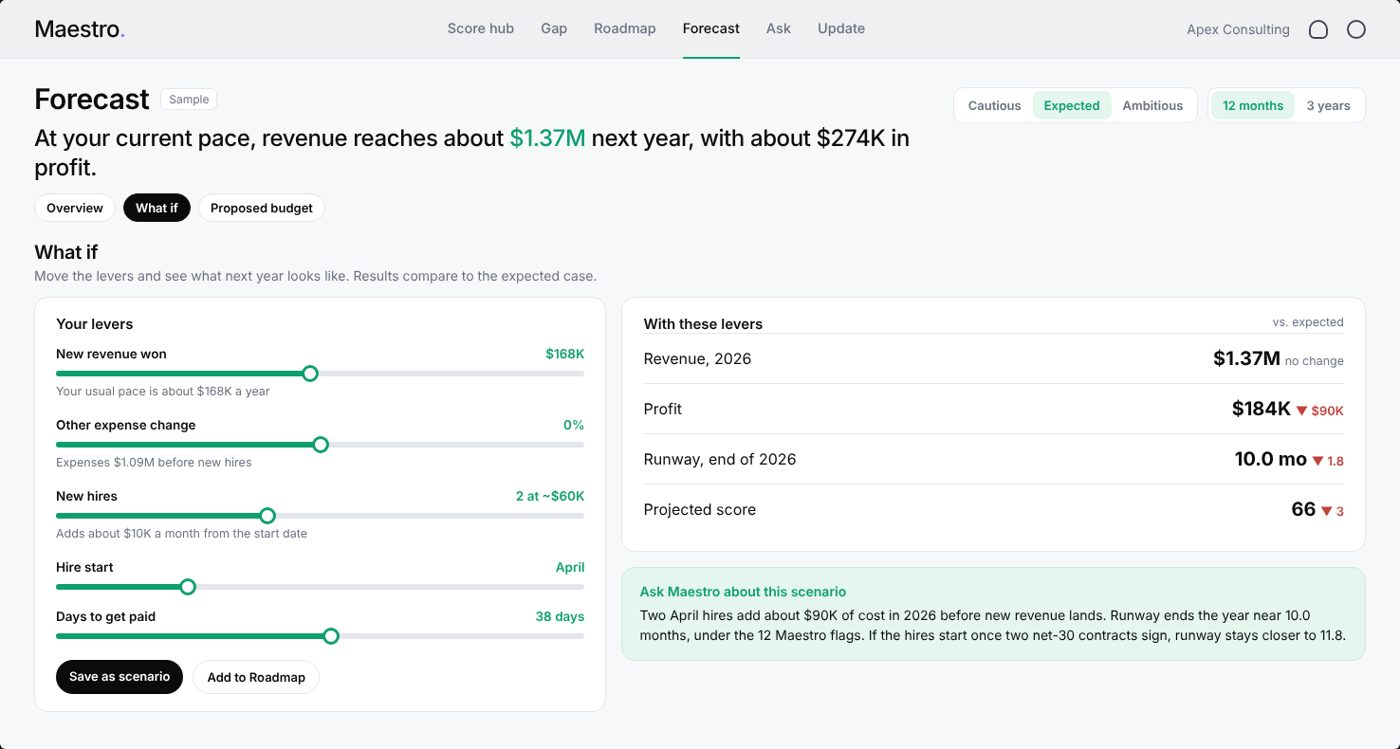Click 'Expenses $1.09M before new hires' note
The height and width of the screenshot is (749, 1400).
coord(154,462)
